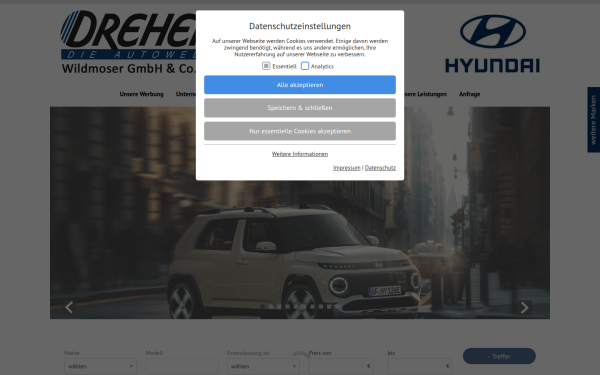Screen dimensions: 600x375
Task: Open the Erstzulassung ab dropdown
Action: point(263,366)
